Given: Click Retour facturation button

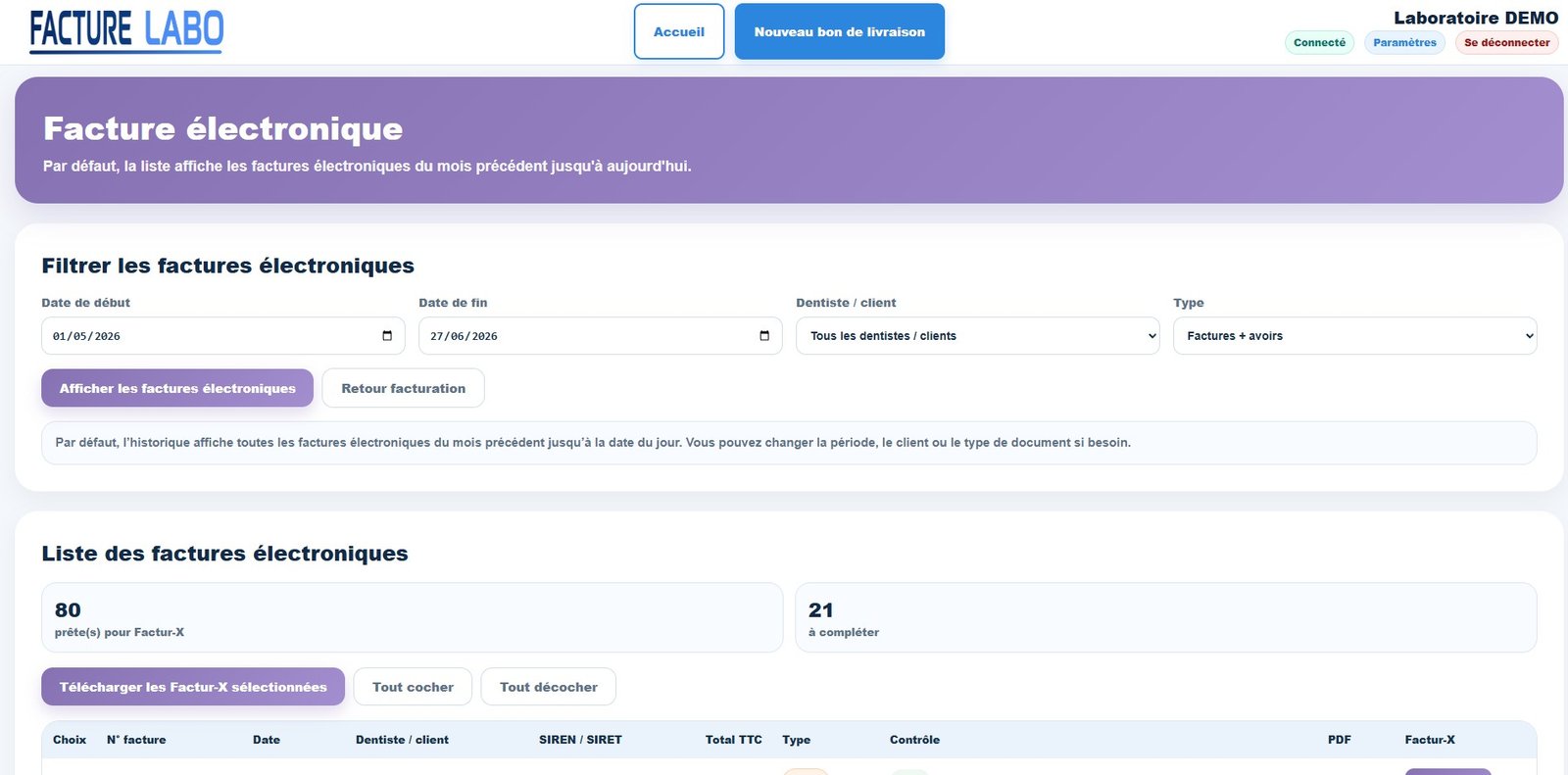Looking at the screenshot, I should click(x=403, y=388).
